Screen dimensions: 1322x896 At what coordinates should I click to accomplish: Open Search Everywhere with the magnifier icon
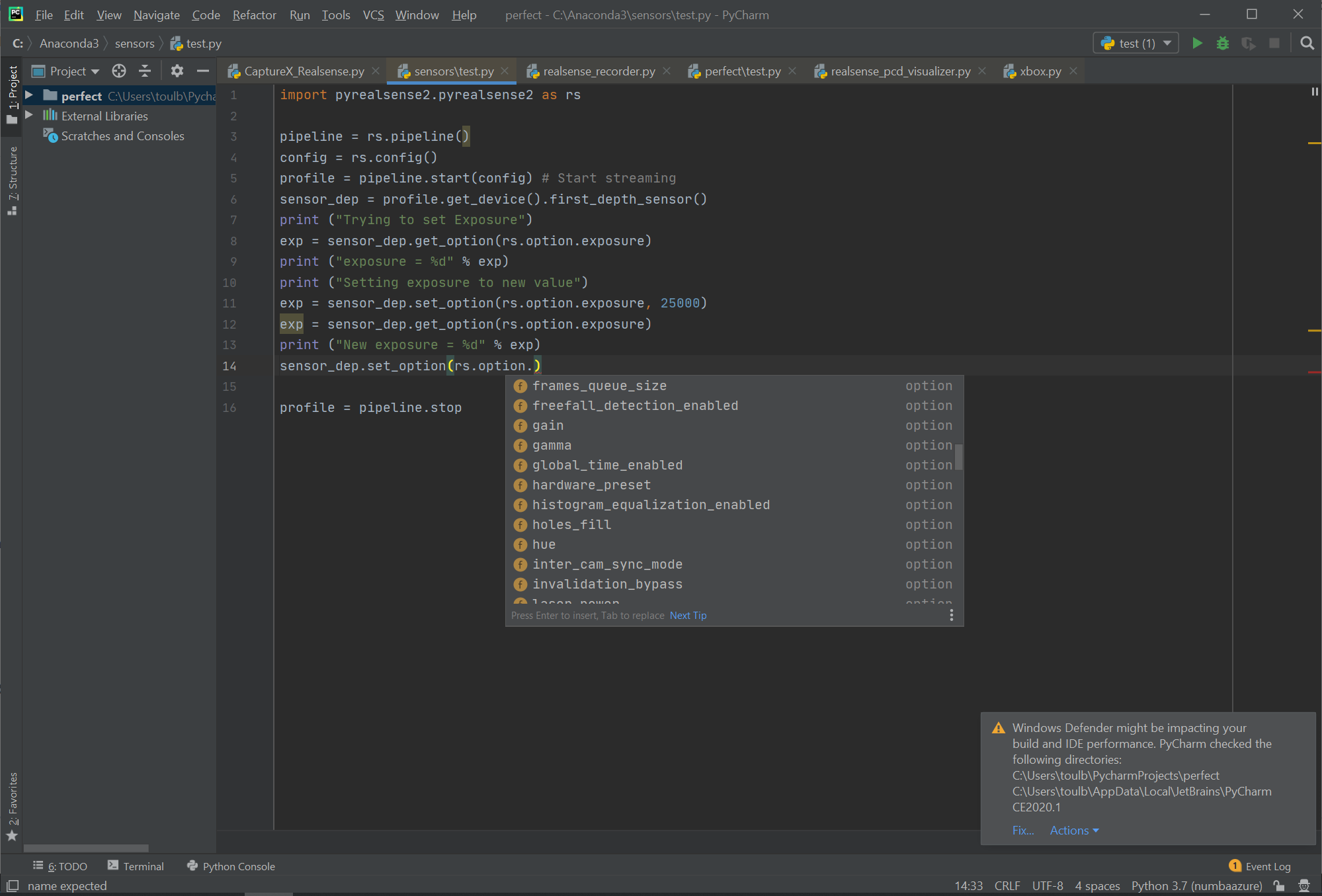pos(1307,42)
